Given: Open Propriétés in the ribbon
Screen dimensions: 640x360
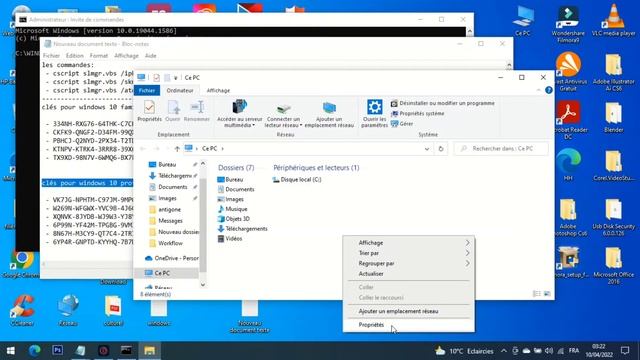Looking at the screenshot, I should pyautogui.click(x=149, y=111).
